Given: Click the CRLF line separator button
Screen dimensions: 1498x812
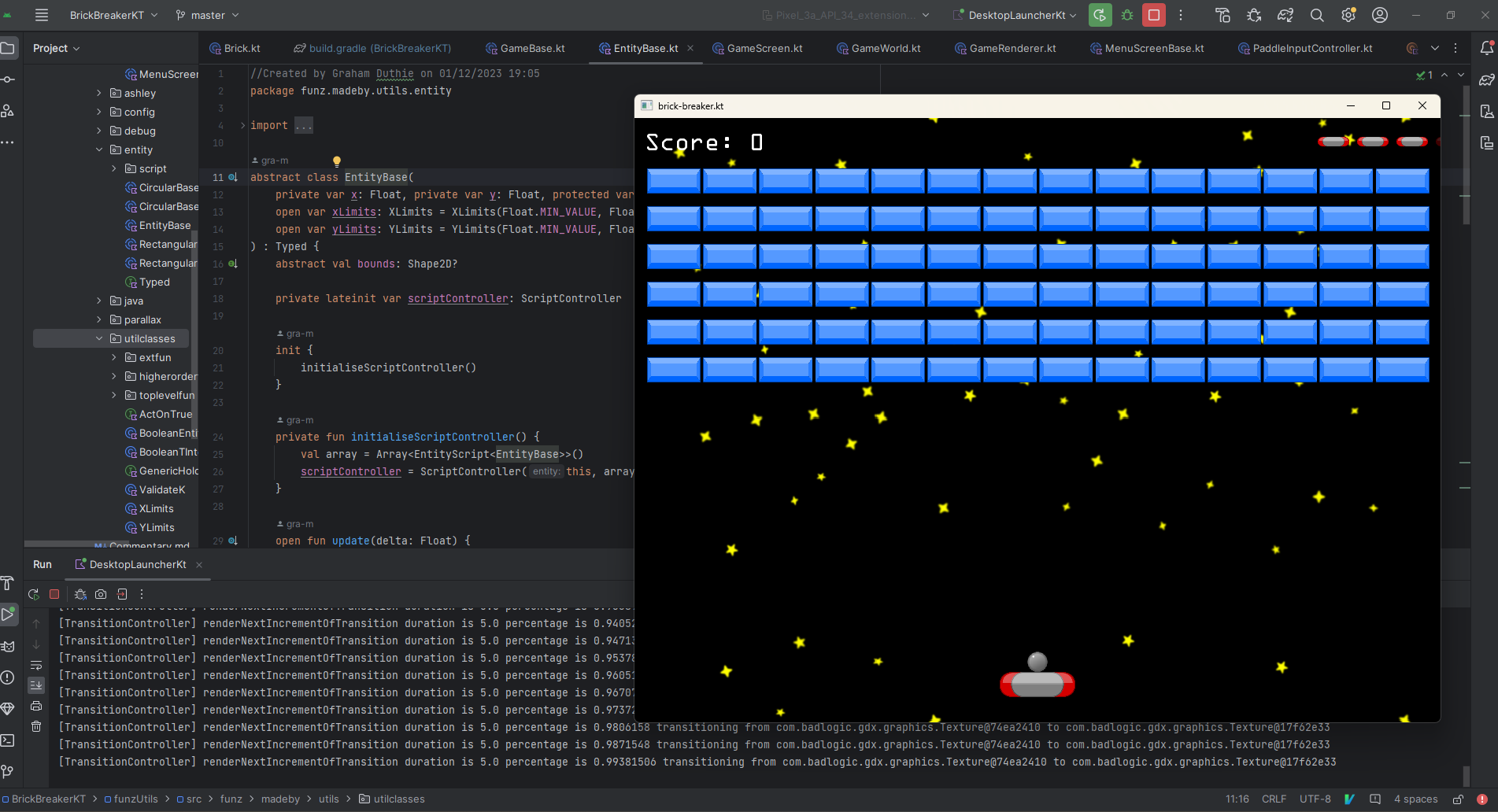Looking at the screenshot, I should click(x=1274, y=799).
